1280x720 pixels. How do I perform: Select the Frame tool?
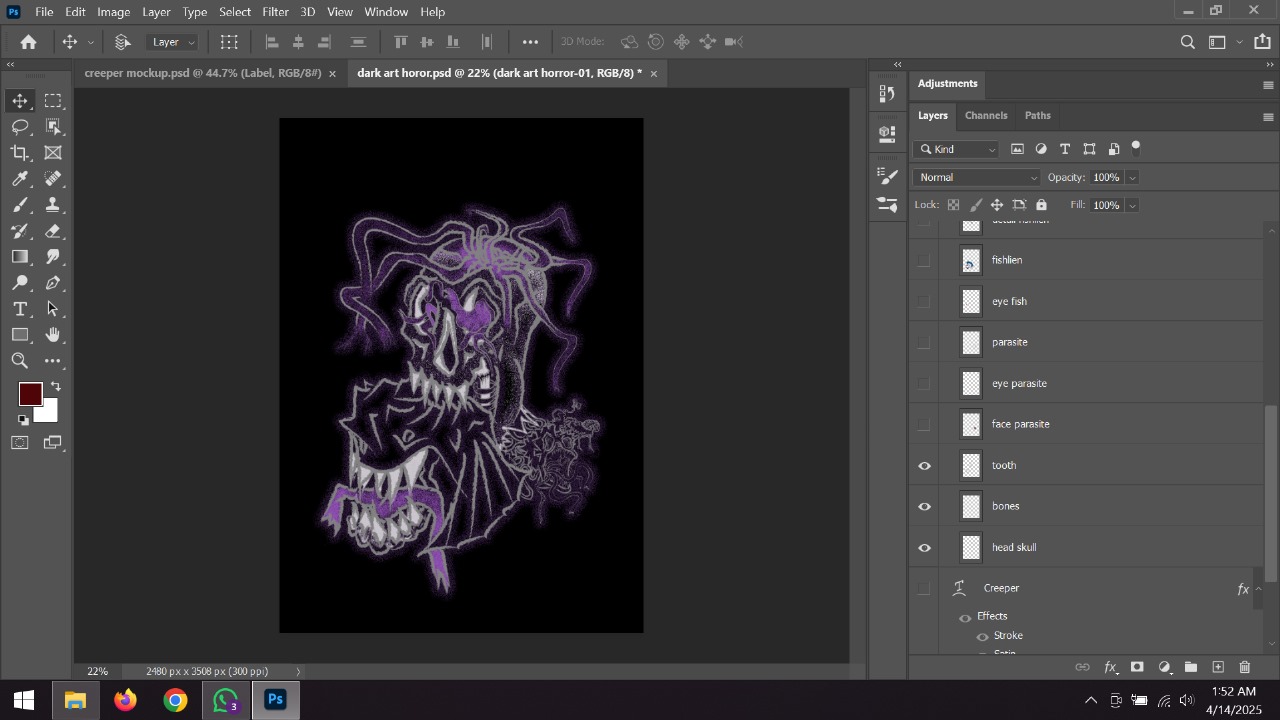53,153
